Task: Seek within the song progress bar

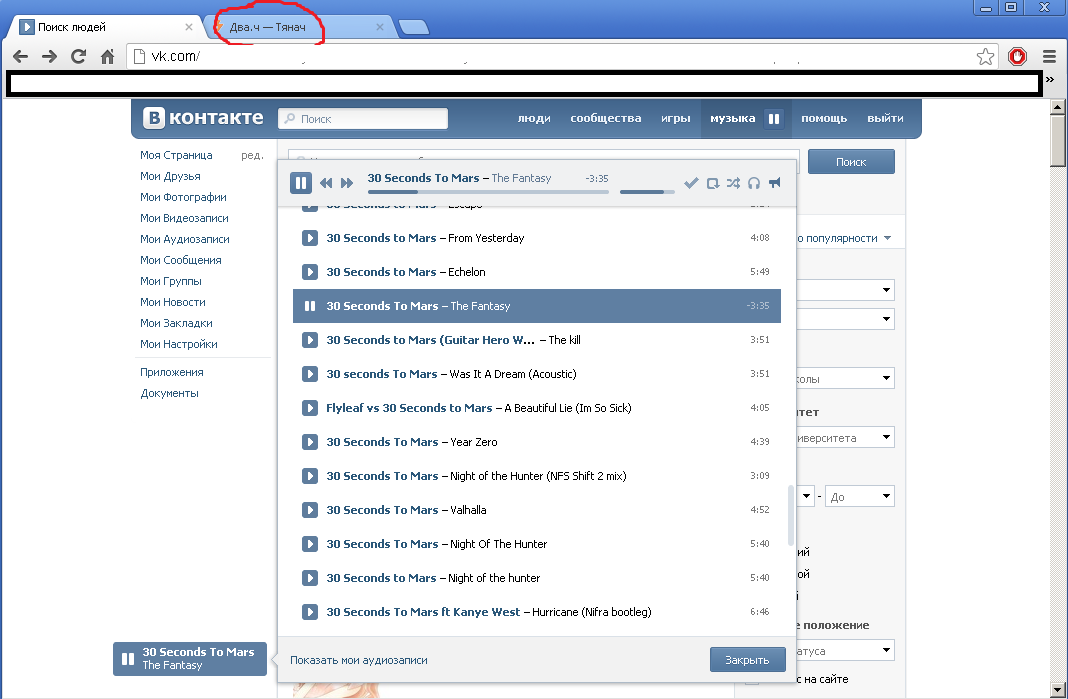Action: point(488,192)
